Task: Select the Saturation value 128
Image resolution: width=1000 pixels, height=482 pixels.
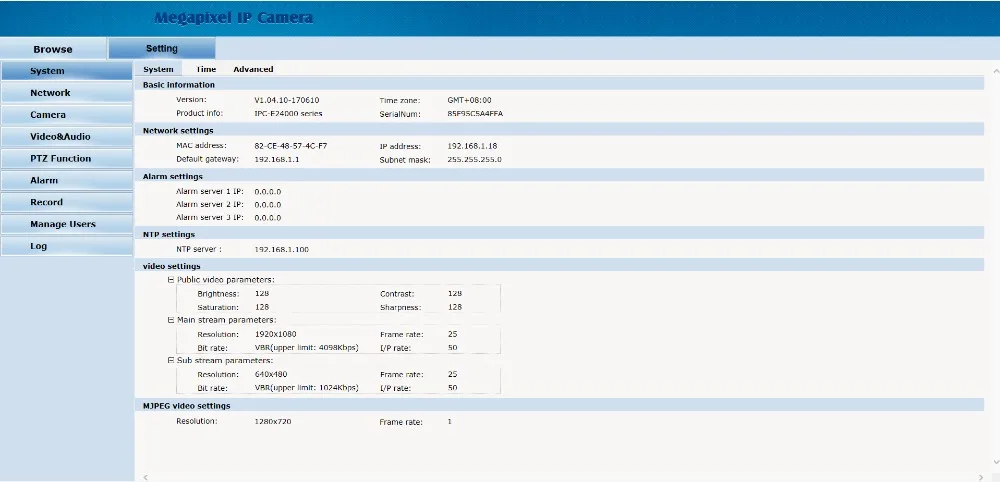Action: (261, 307)
